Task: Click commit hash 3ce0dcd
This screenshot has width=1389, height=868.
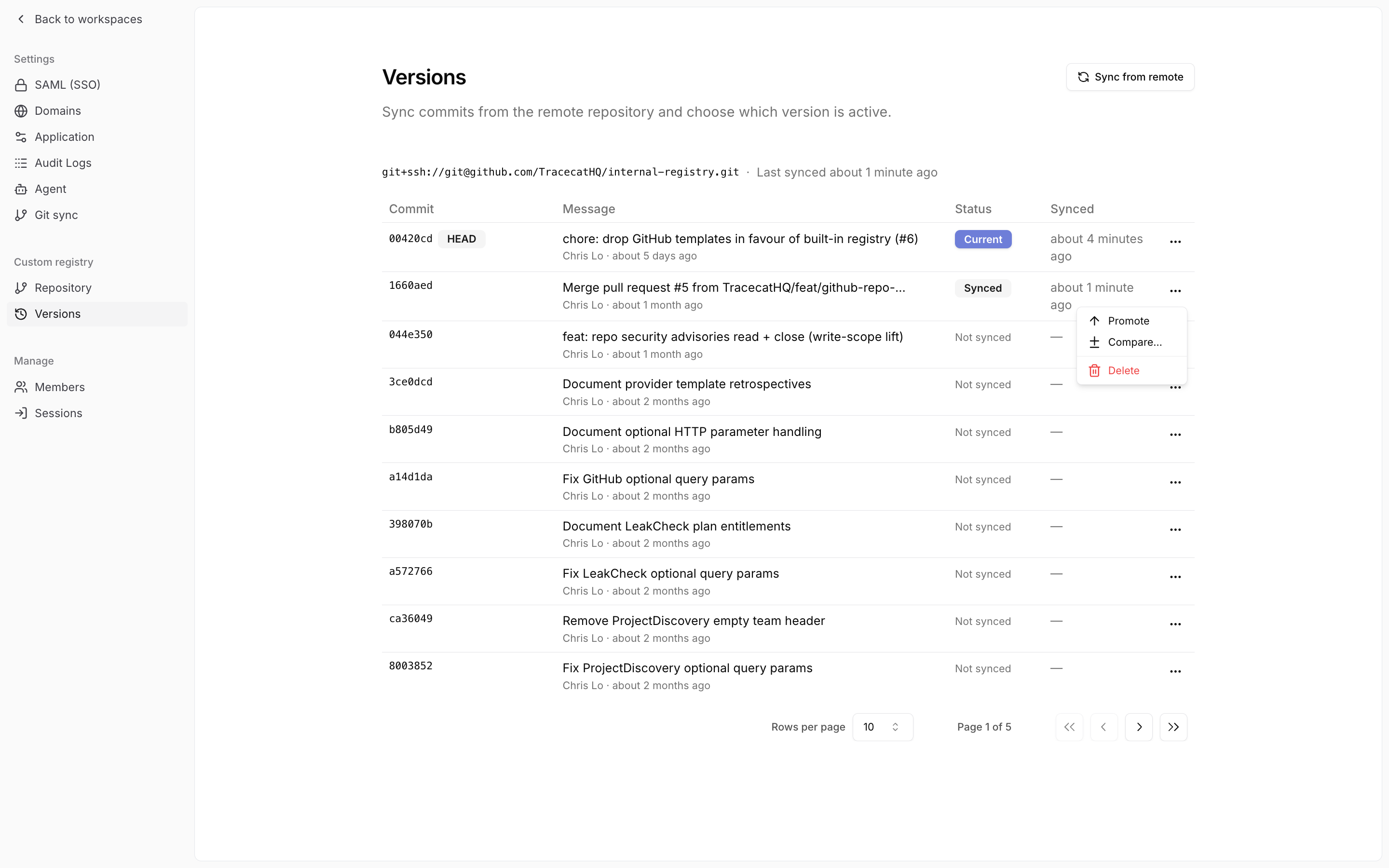Action: (410, 382)
